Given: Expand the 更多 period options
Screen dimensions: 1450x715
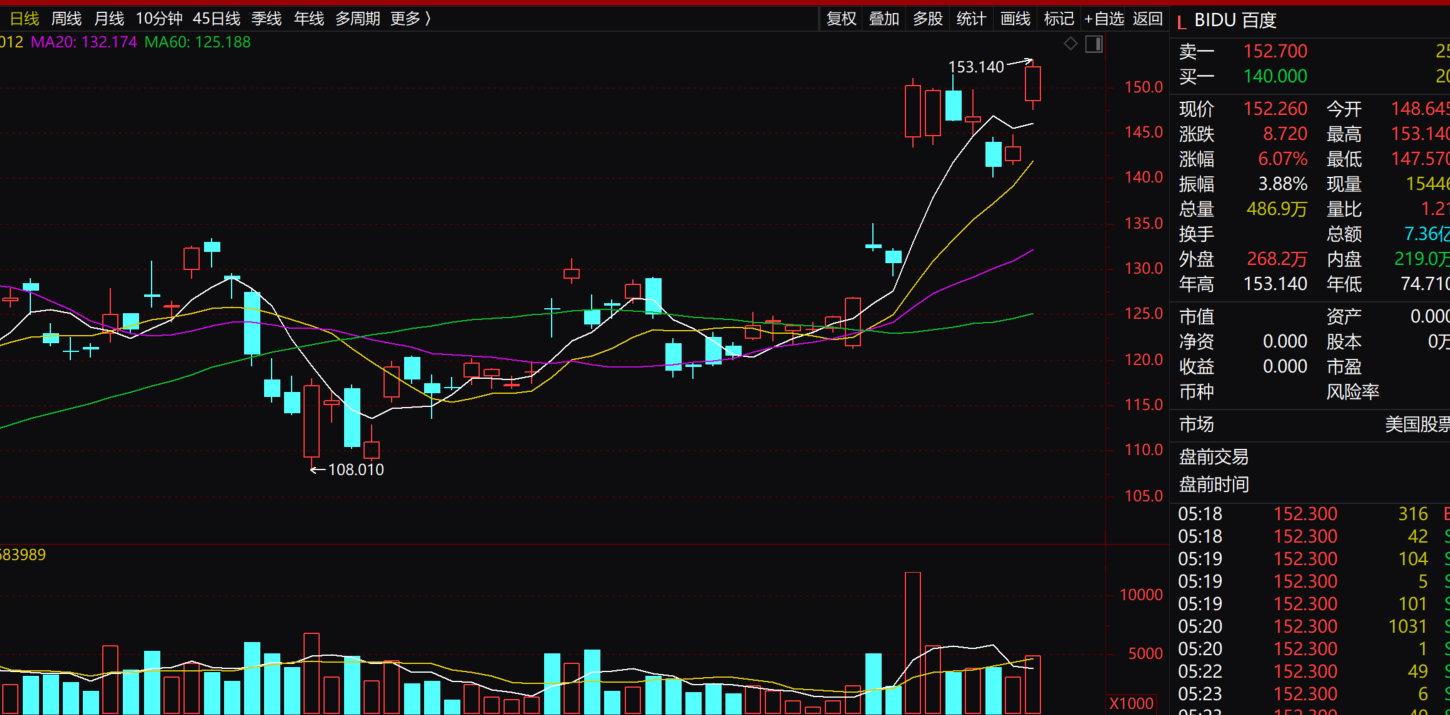Looking at the screenshot, I should 411,18.
